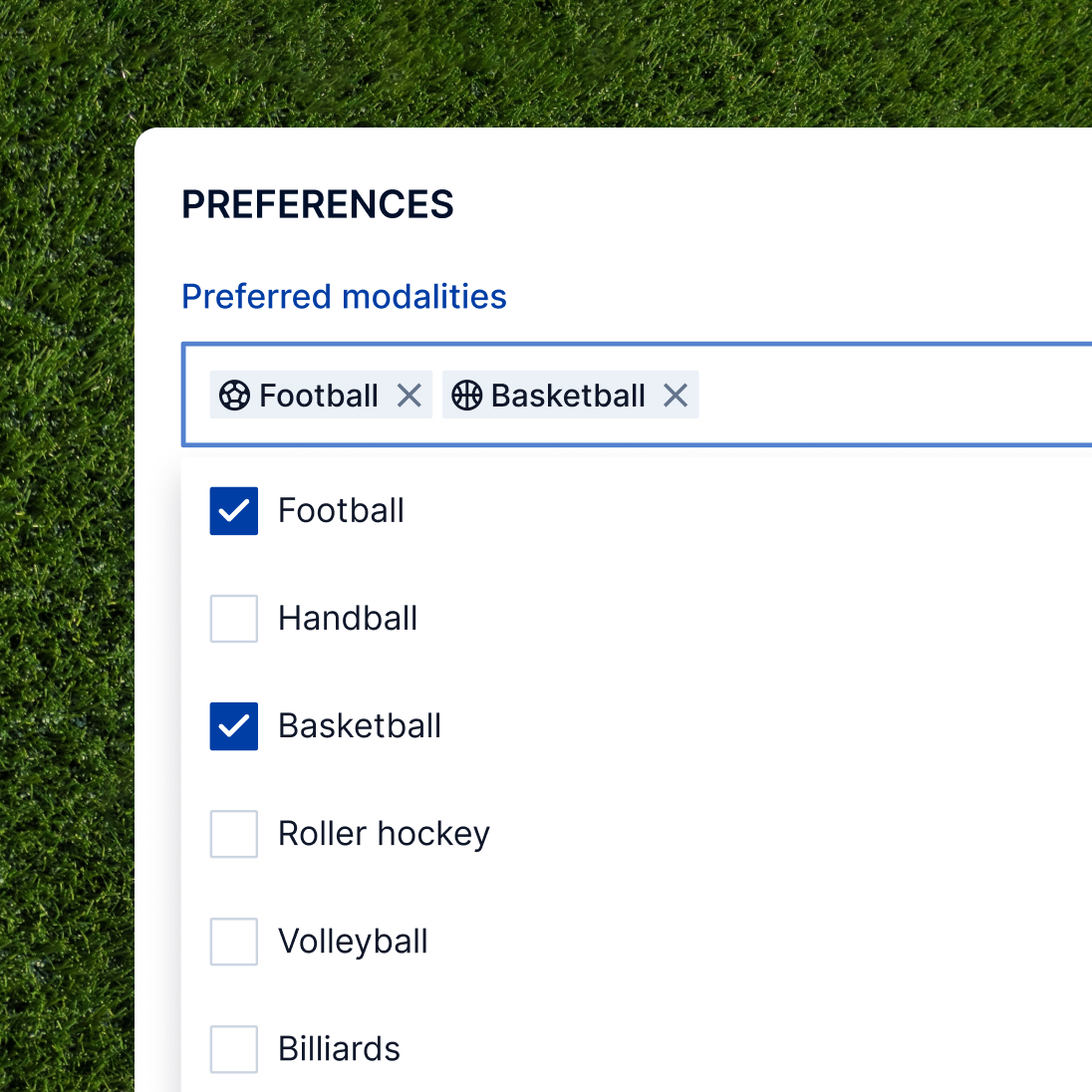Enable the Billiards checkbox
1092x1092 pixels.
point(233,1049)
